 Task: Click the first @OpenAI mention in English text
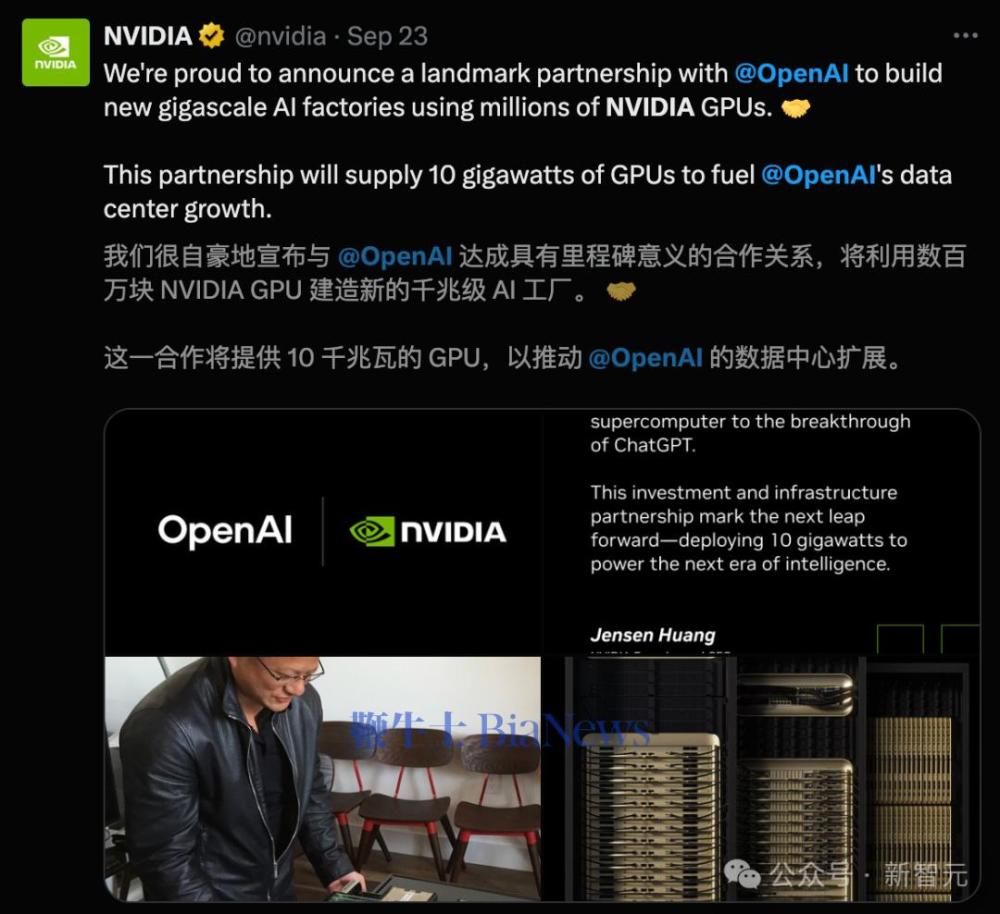click(x=791, y=73)
